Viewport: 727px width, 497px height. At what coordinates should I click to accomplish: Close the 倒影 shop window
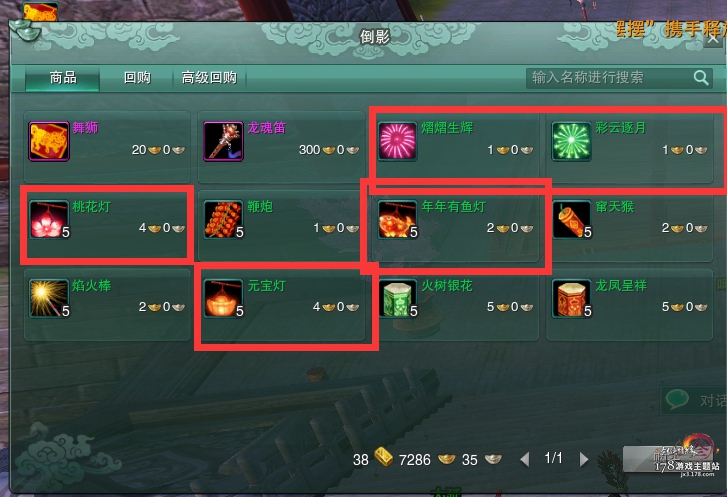coord(713,38)
